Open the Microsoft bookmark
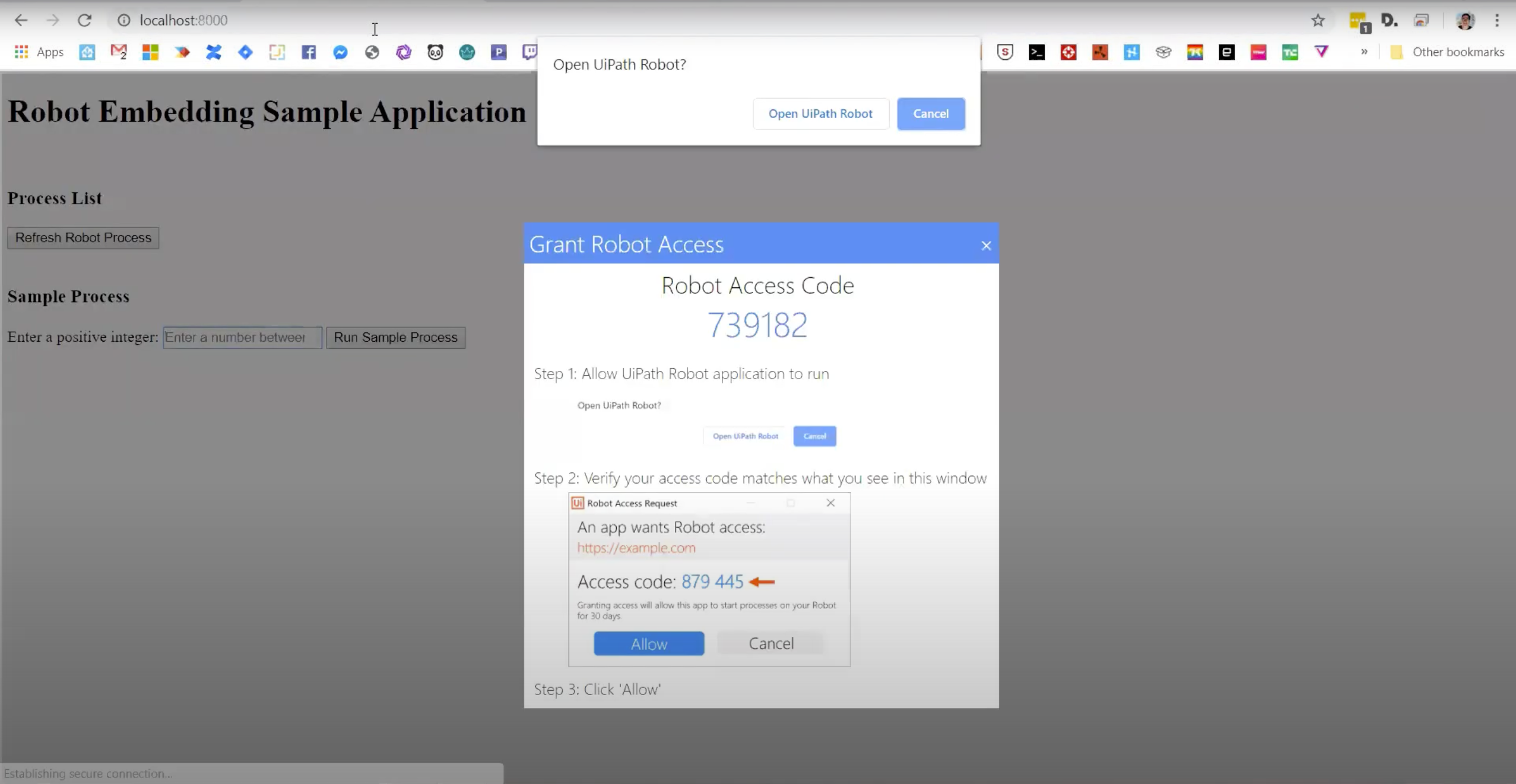Screen dimensions: 1516x784 [x=150, y=52]
